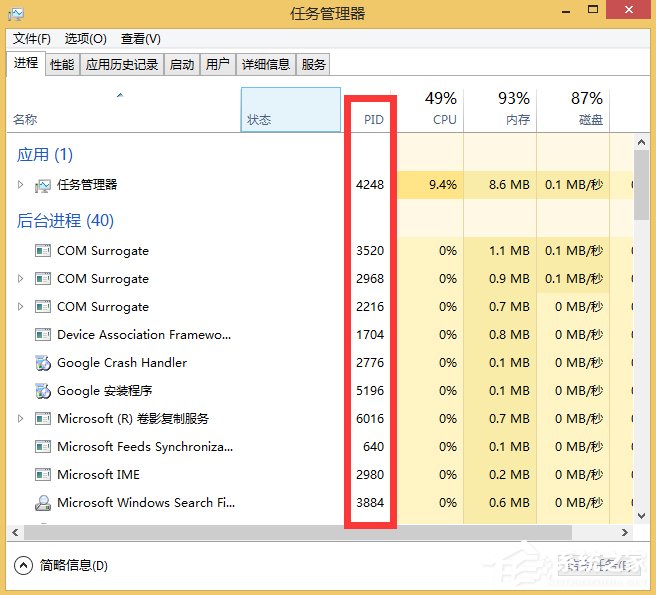Click the vertical scrollbar down arrow
The width and height of the screenshot is (656, 595).
pos(641,516)
